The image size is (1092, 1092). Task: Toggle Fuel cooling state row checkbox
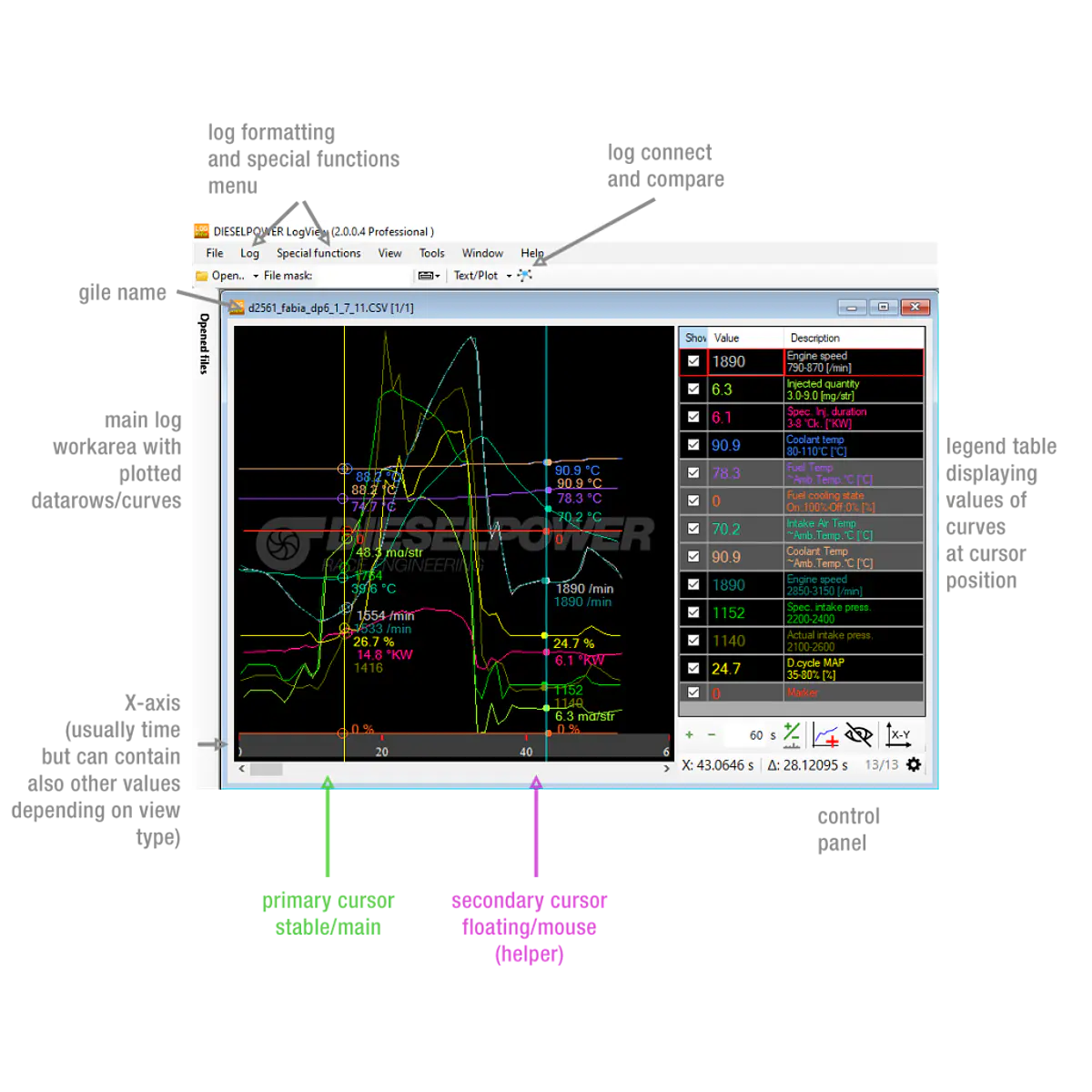click(693, 500)
